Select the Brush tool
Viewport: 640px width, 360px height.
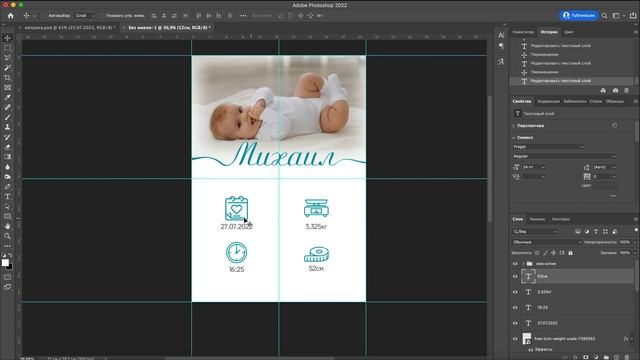(7, 117)
